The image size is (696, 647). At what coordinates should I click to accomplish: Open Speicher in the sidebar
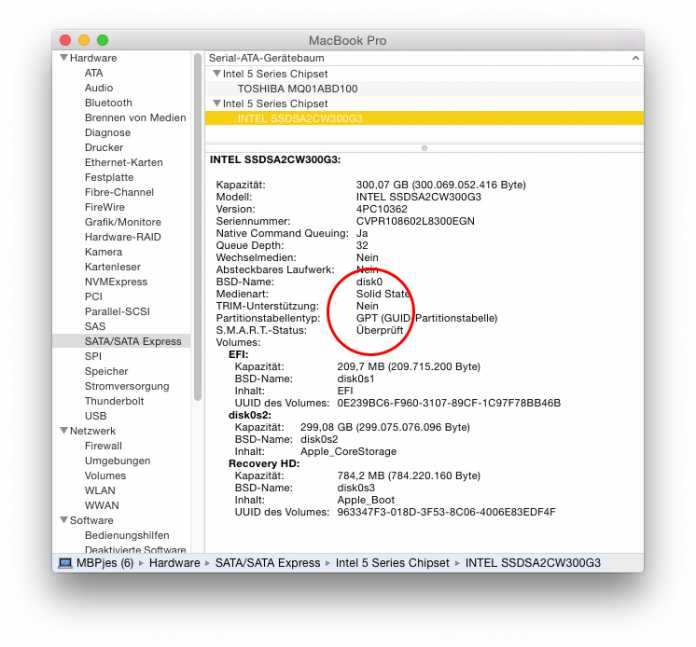(x=106, y=371)
